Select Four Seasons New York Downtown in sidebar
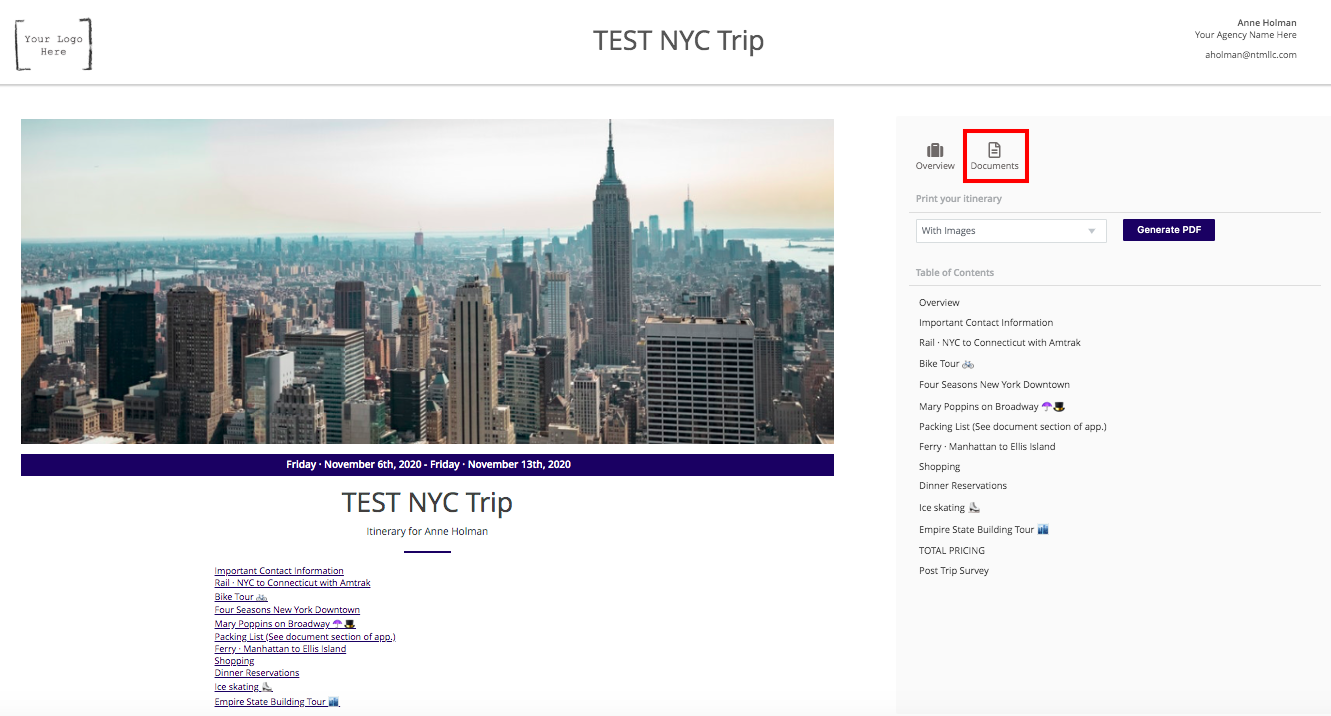The image size is (1331, 716). point(994,385)
